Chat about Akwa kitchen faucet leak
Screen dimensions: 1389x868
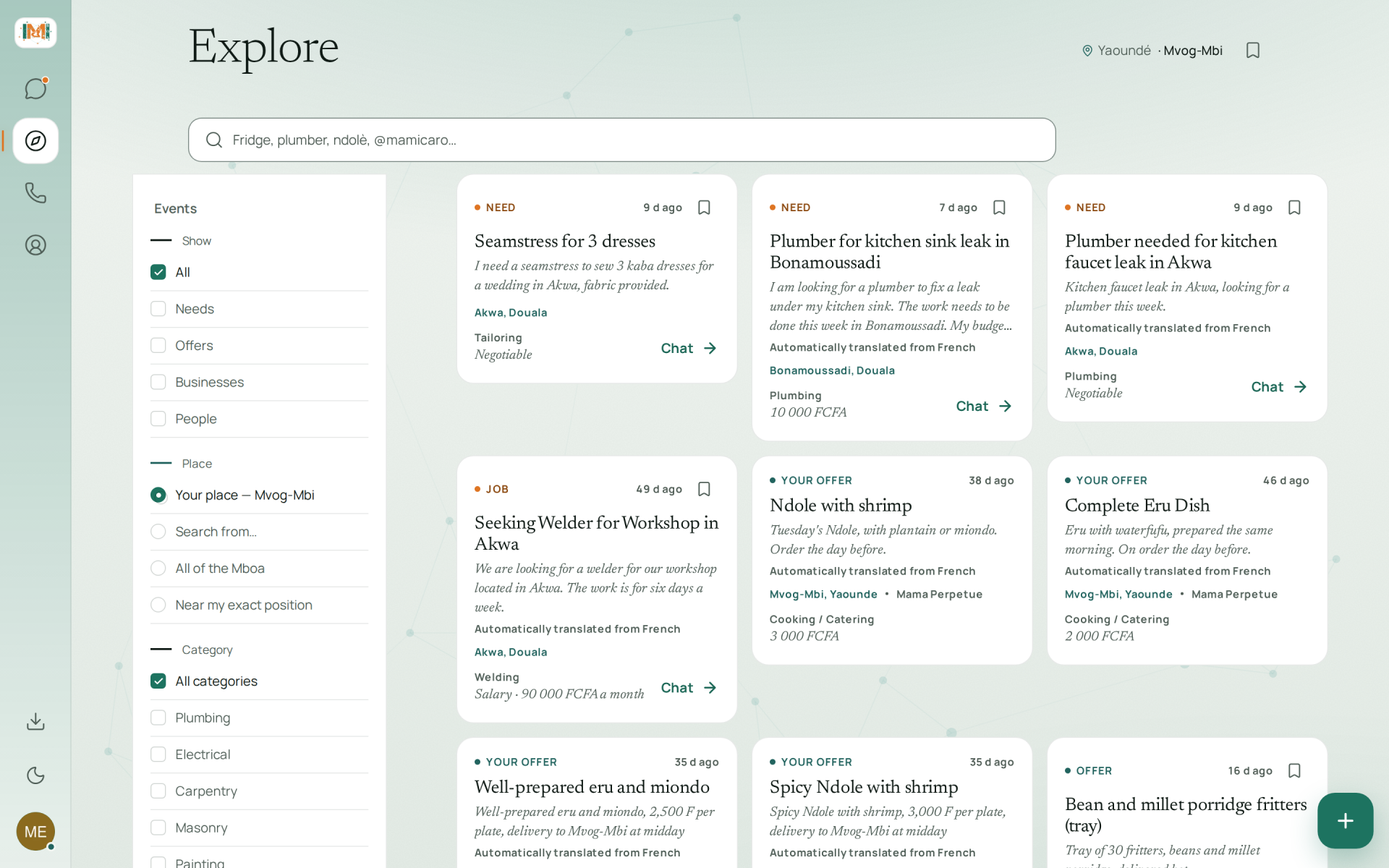pyautogui.click(x=1279, y=387)
